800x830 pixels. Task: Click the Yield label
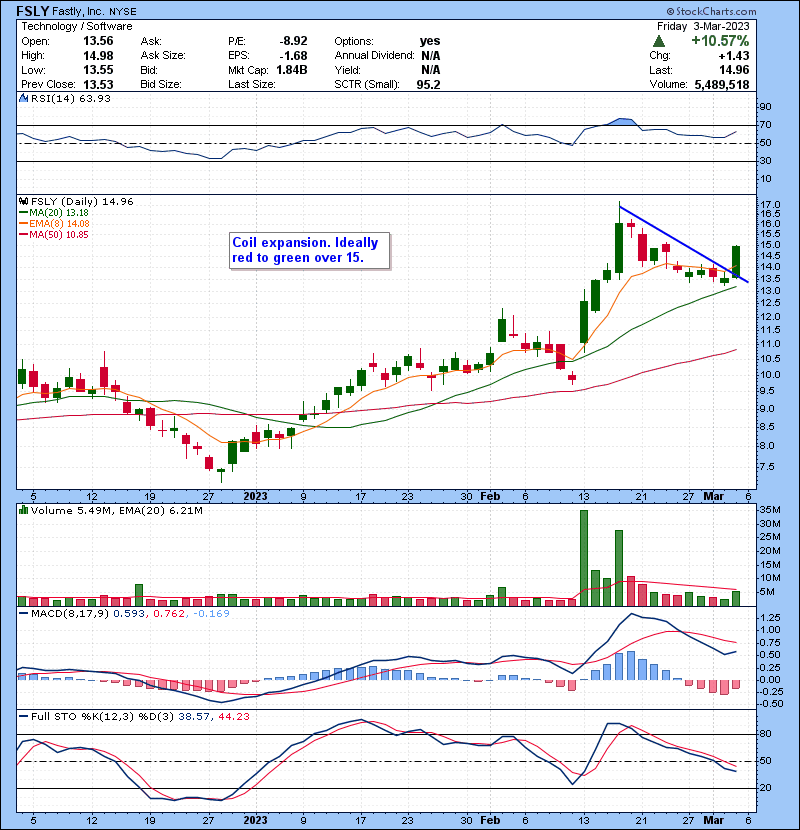point(347,70)
